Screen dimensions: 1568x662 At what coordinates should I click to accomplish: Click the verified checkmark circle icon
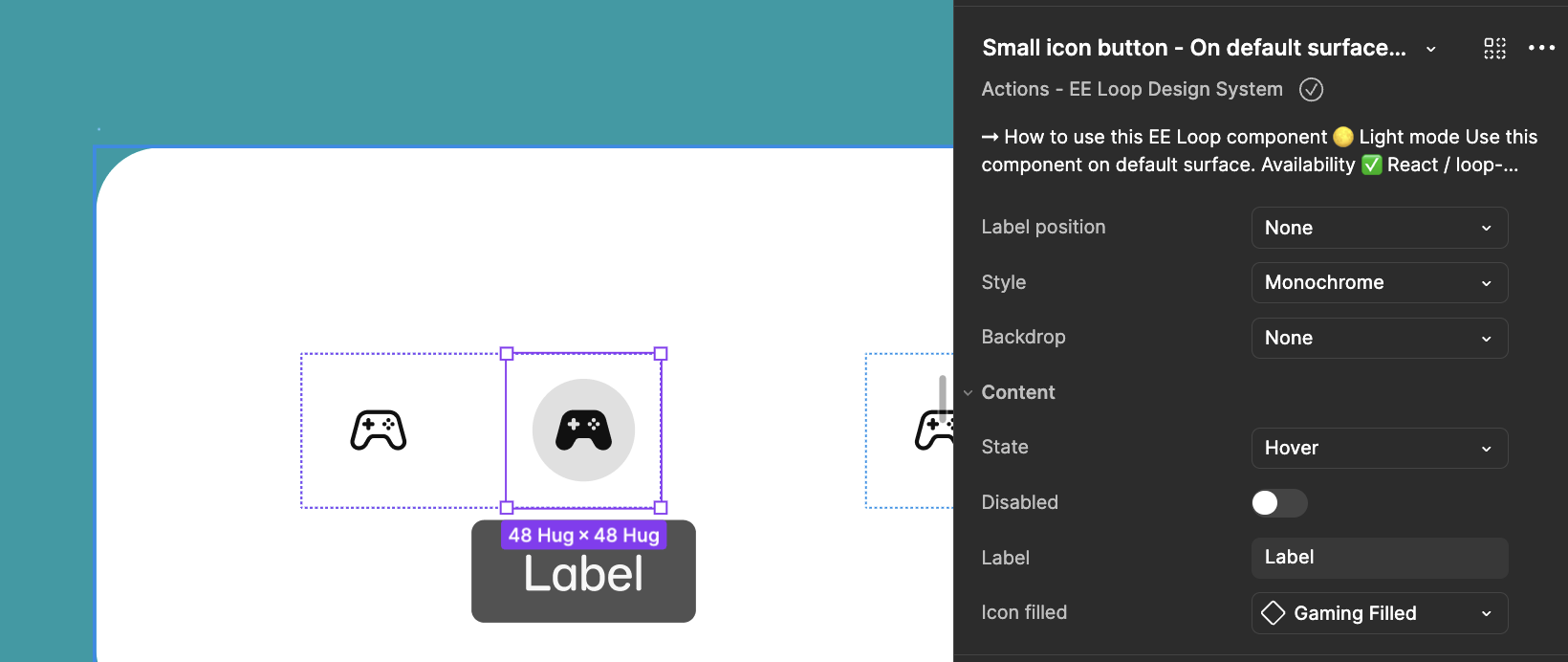(x=1311, y=90)
